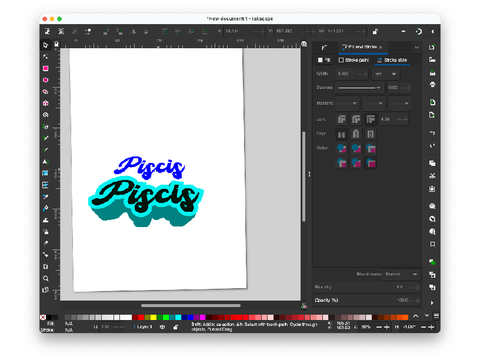Select the Ellipse tool in toolbox
This screenshot has height=360, width=480.
pyautogui.click(x=46, y=80)
